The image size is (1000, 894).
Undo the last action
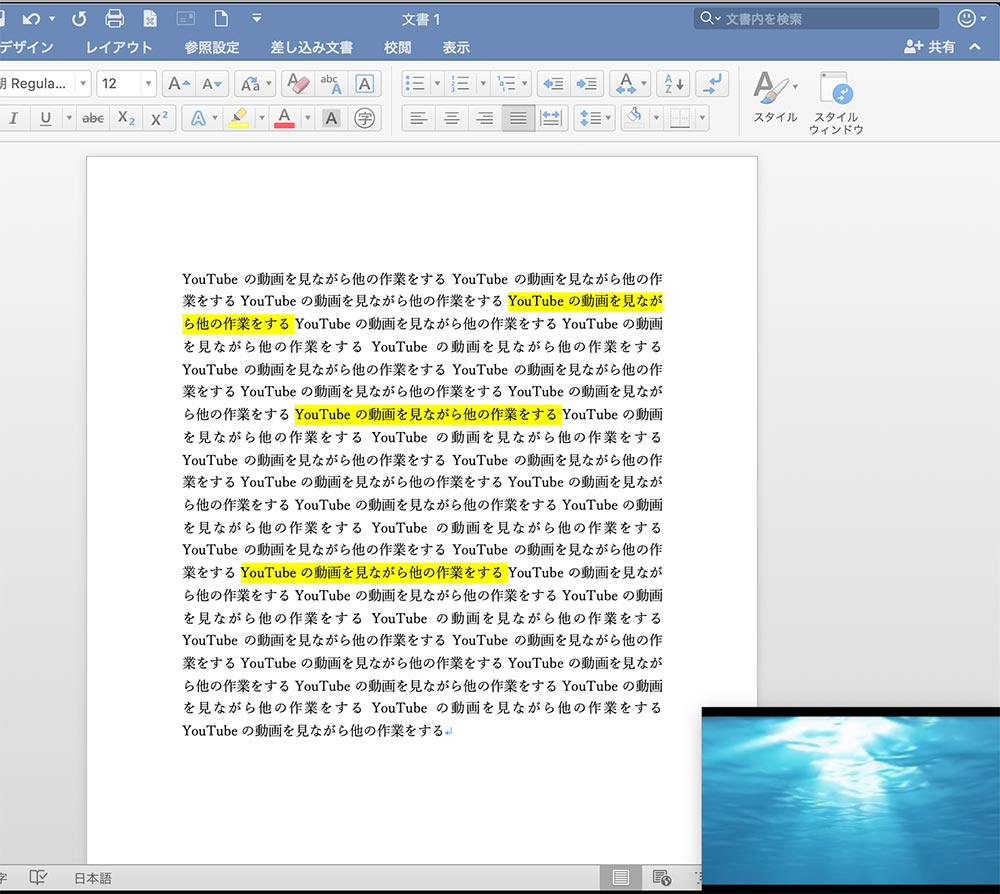(x=31, y=19)
